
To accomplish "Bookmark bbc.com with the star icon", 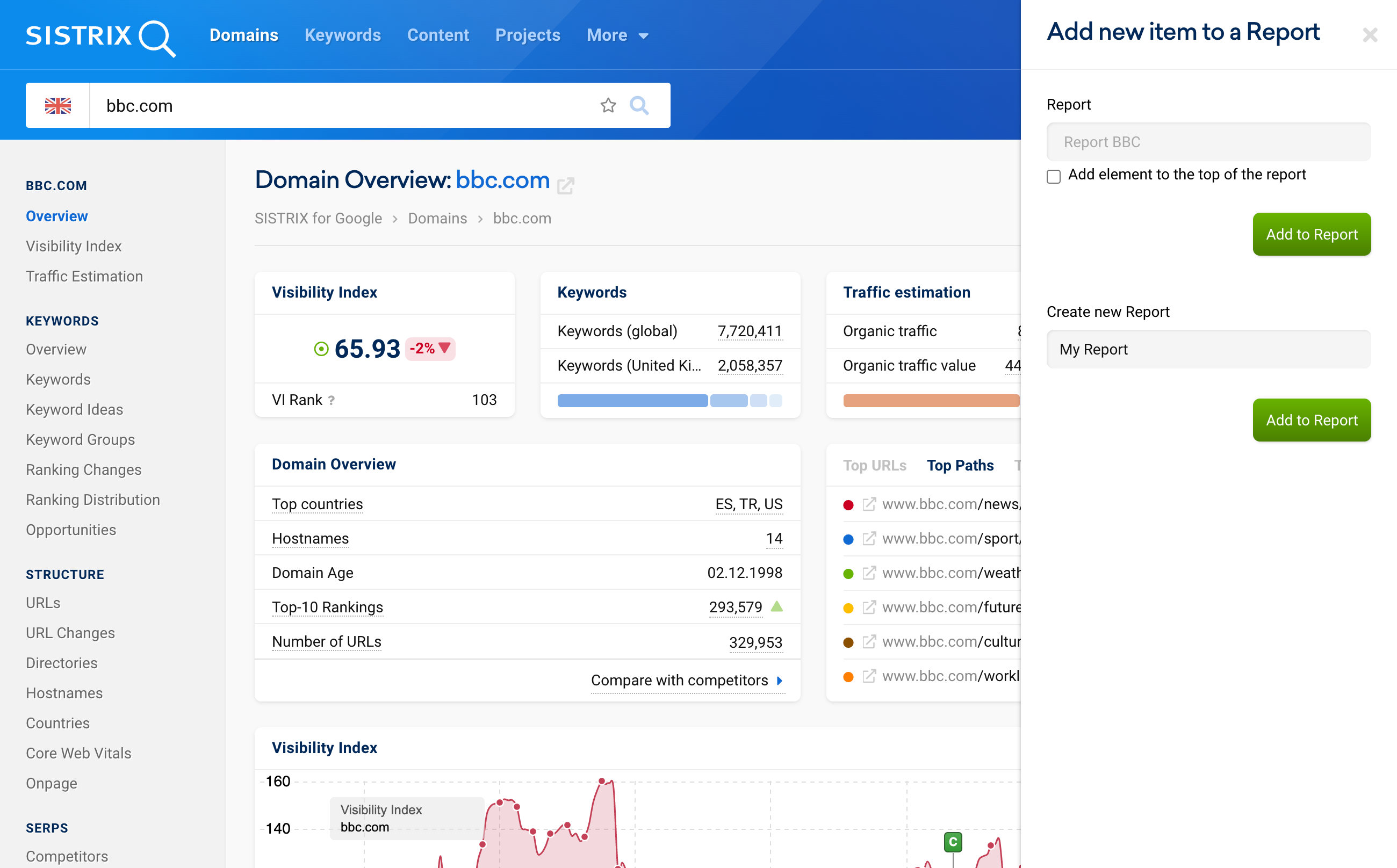I will (608, 106).
